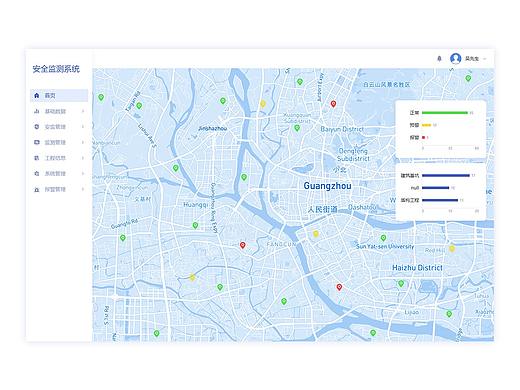Click the settings icon of the sixth sidebar item
Image resolution: width=520 pixels, height=390 pixels.
37,173
